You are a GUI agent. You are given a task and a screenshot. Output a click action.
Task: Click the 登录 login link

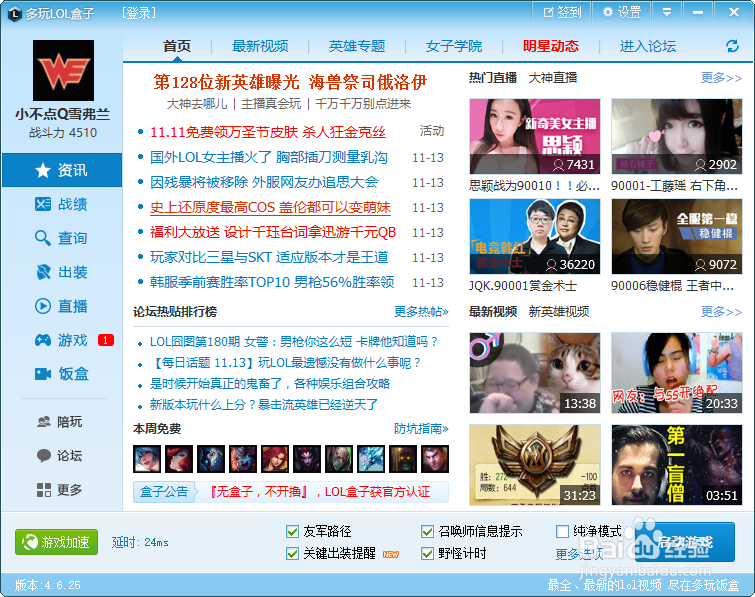click(139, 13)
